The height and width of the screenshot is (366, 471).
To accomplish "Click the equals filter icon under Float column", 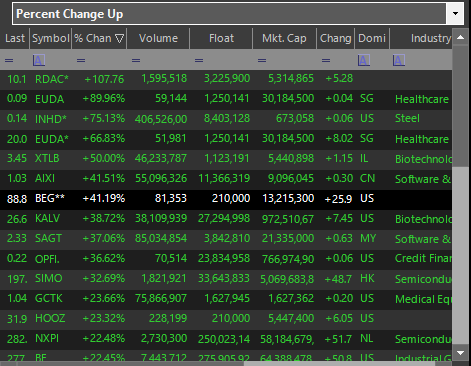I will tap(199, 61).
